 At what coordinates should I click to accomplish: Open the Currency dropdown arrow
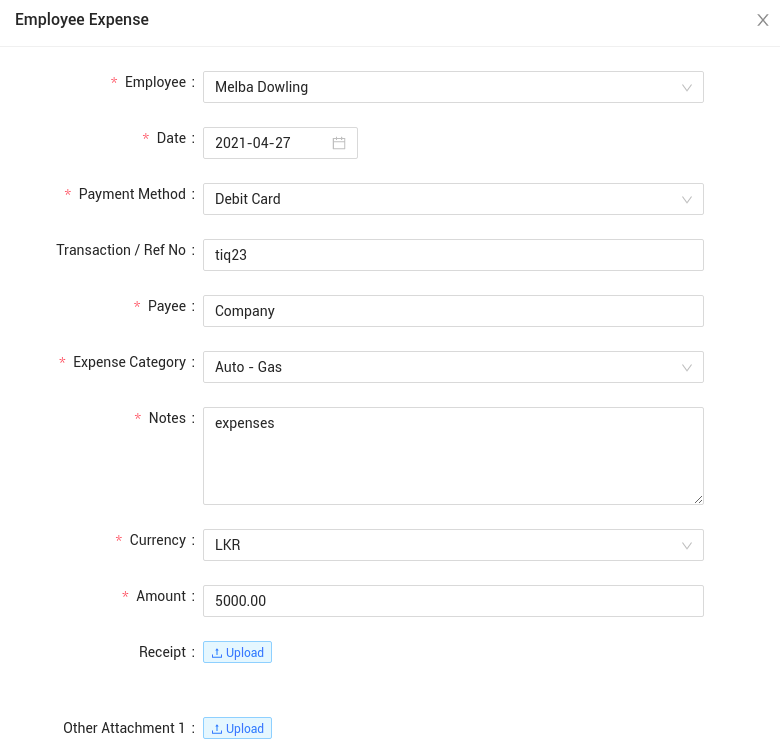click(686, 546)
